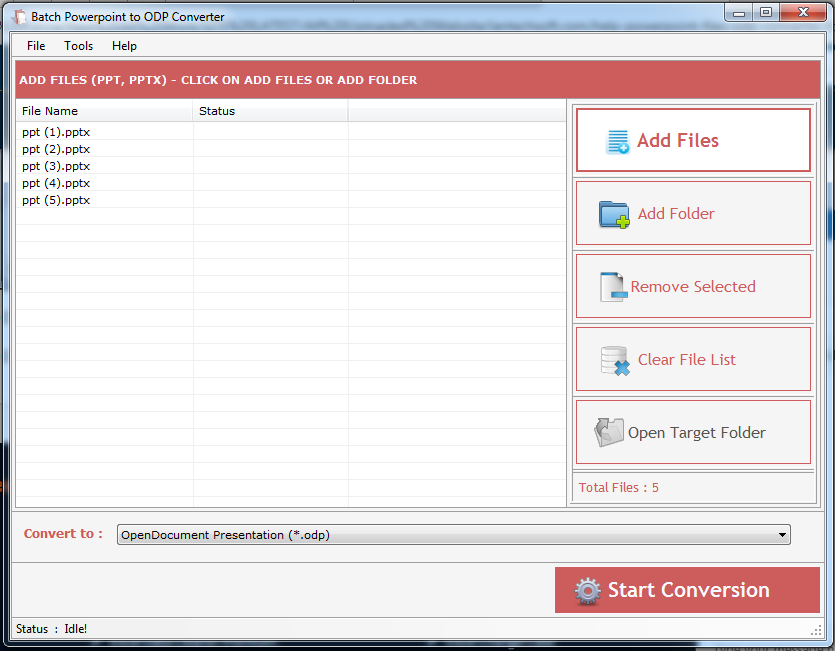Select file ppt (3).pptx

point(56,166)
